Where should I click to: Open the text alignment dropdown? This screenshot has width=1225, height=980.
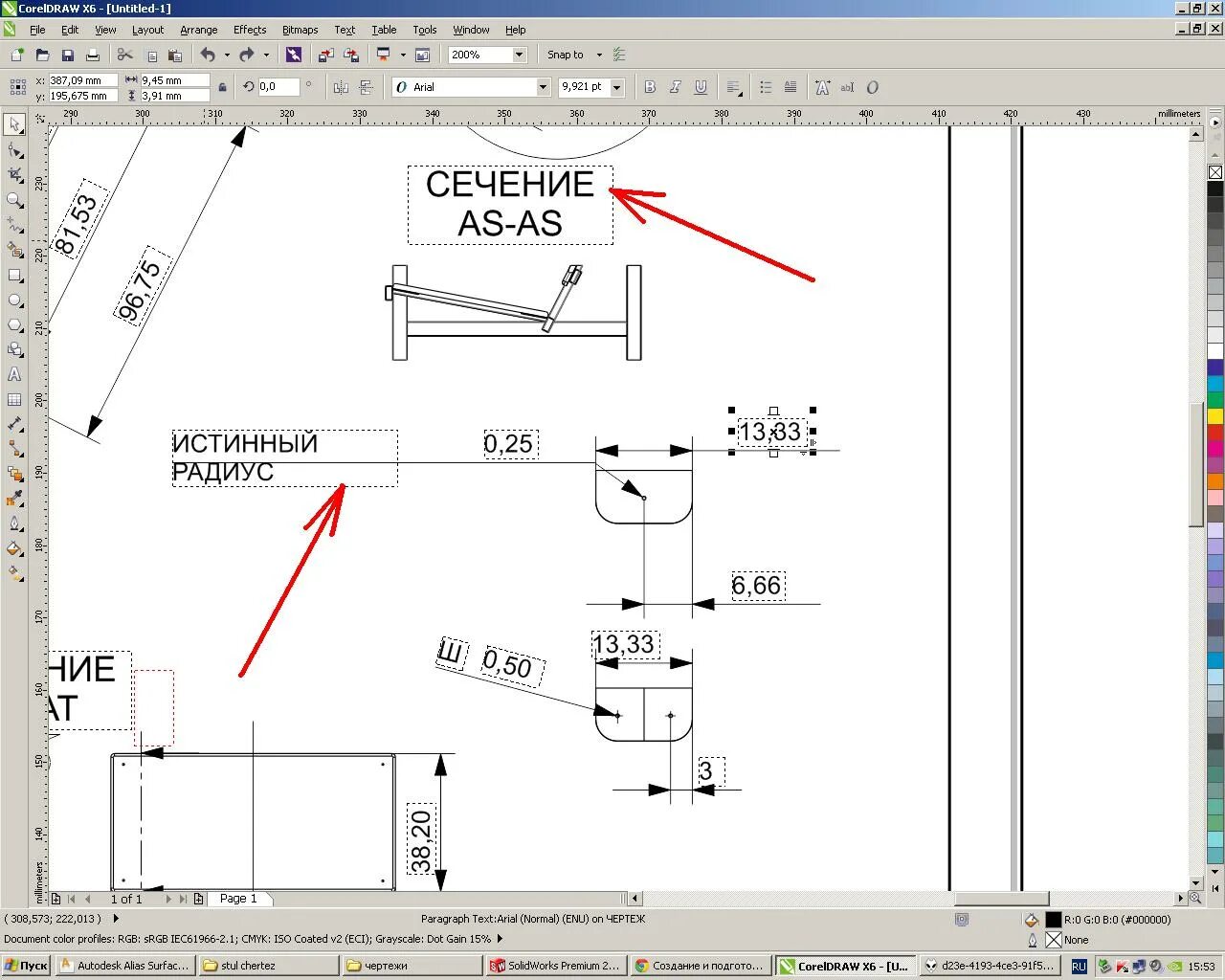click(734, 87)
